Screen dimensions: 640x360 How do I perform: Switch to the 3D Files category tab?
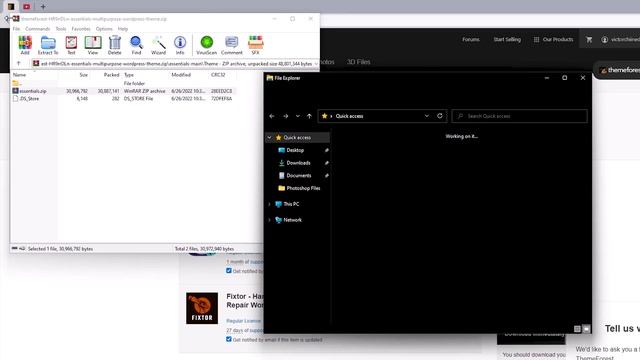point(358,62)
